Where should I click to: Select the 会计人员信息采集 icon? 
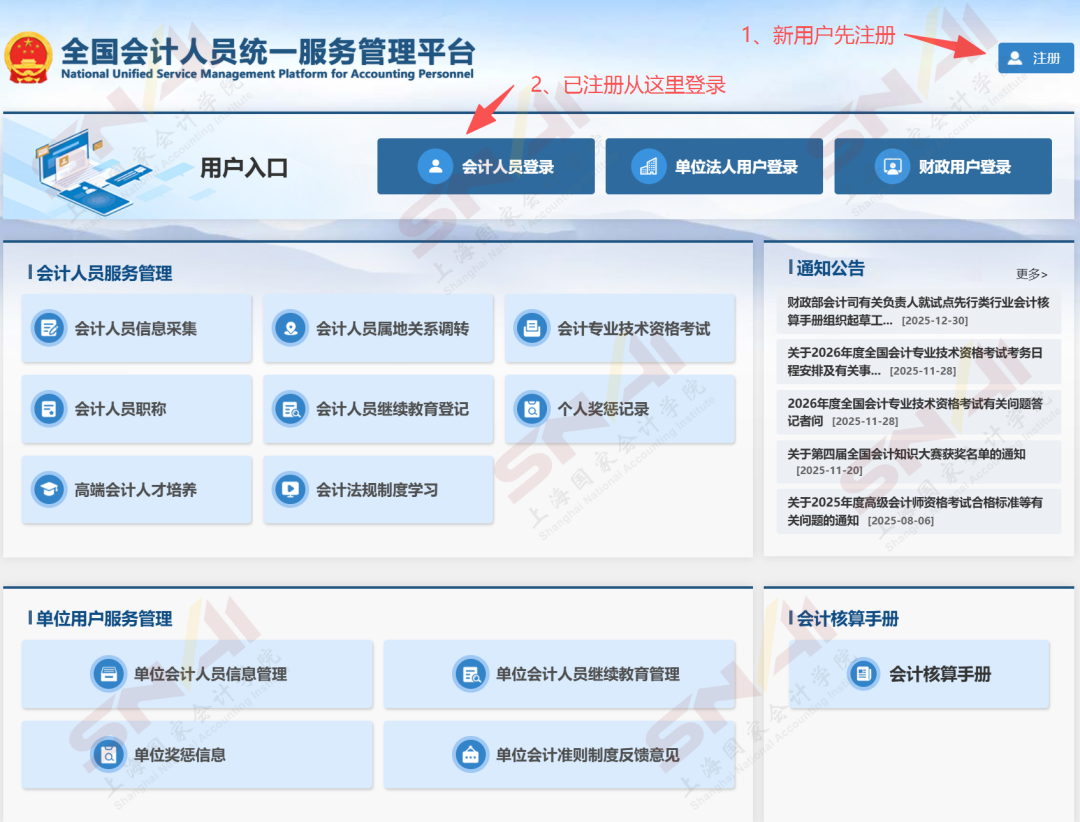(51, 329)
